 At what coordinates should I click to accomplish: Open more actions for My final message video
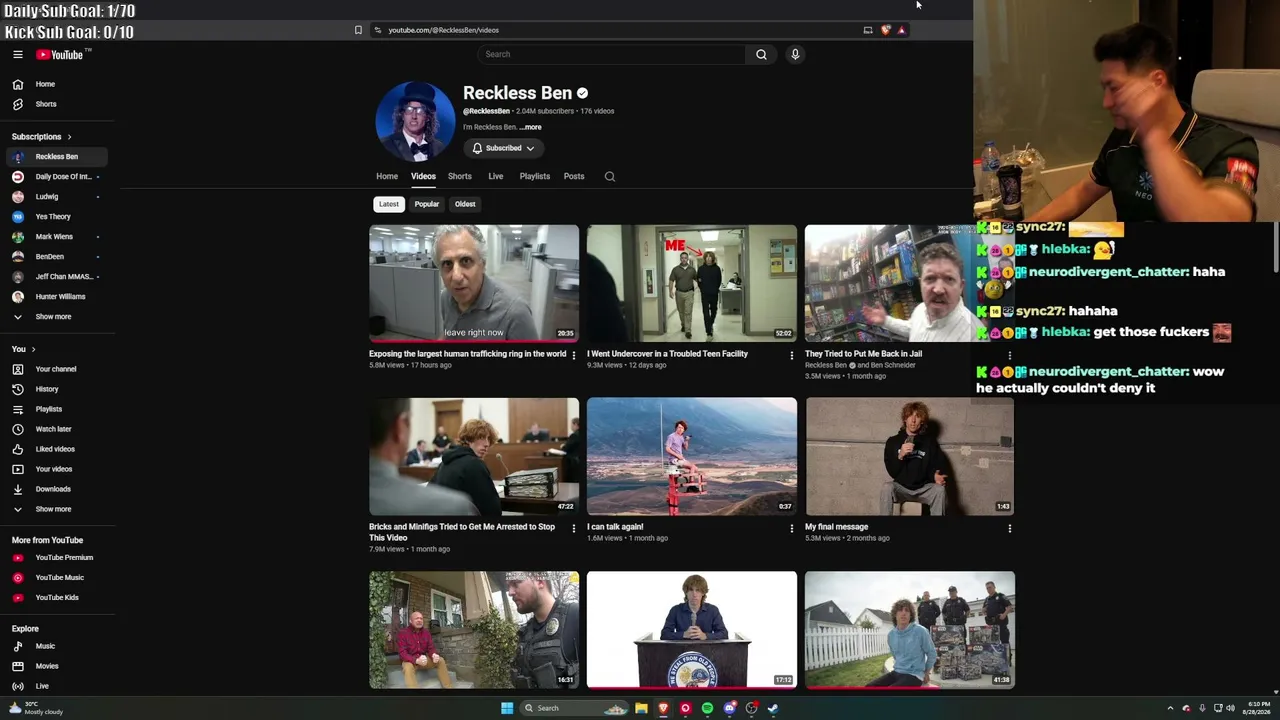[1009, 528]
